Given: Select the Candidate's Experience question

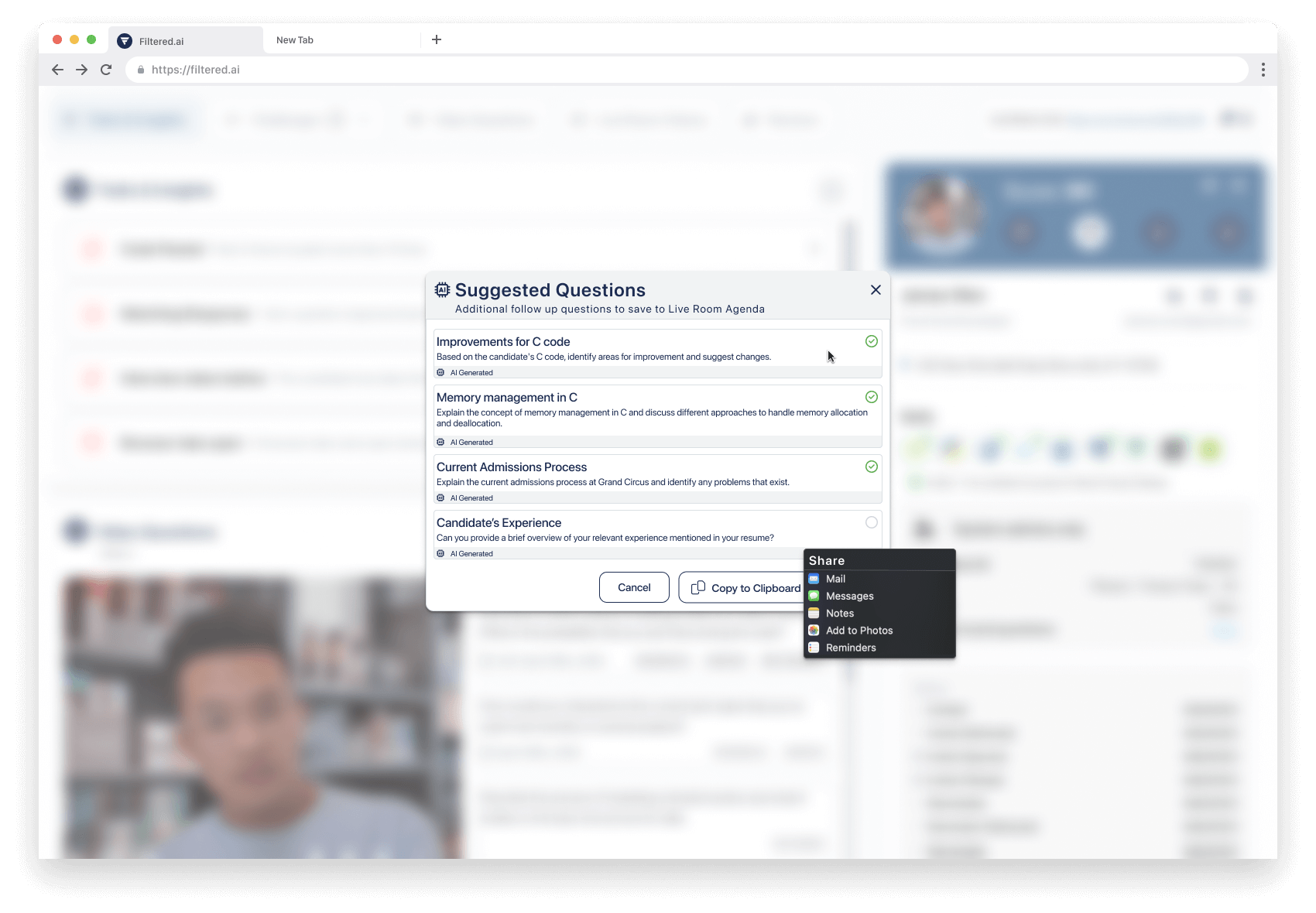Looking at the screenshot, I should (x=871, y=522).
